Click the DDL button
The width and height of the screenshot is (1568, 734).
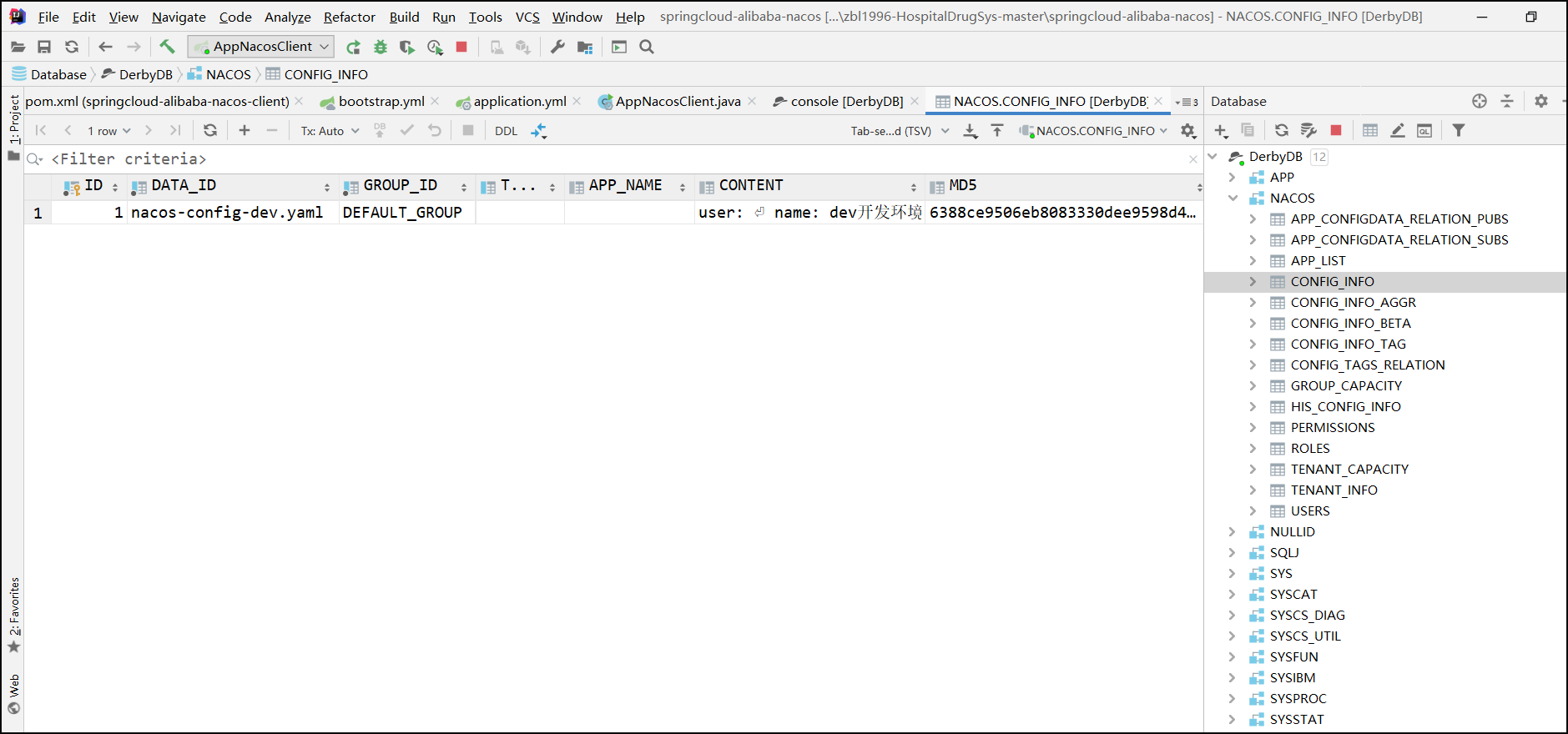(506, 131)
